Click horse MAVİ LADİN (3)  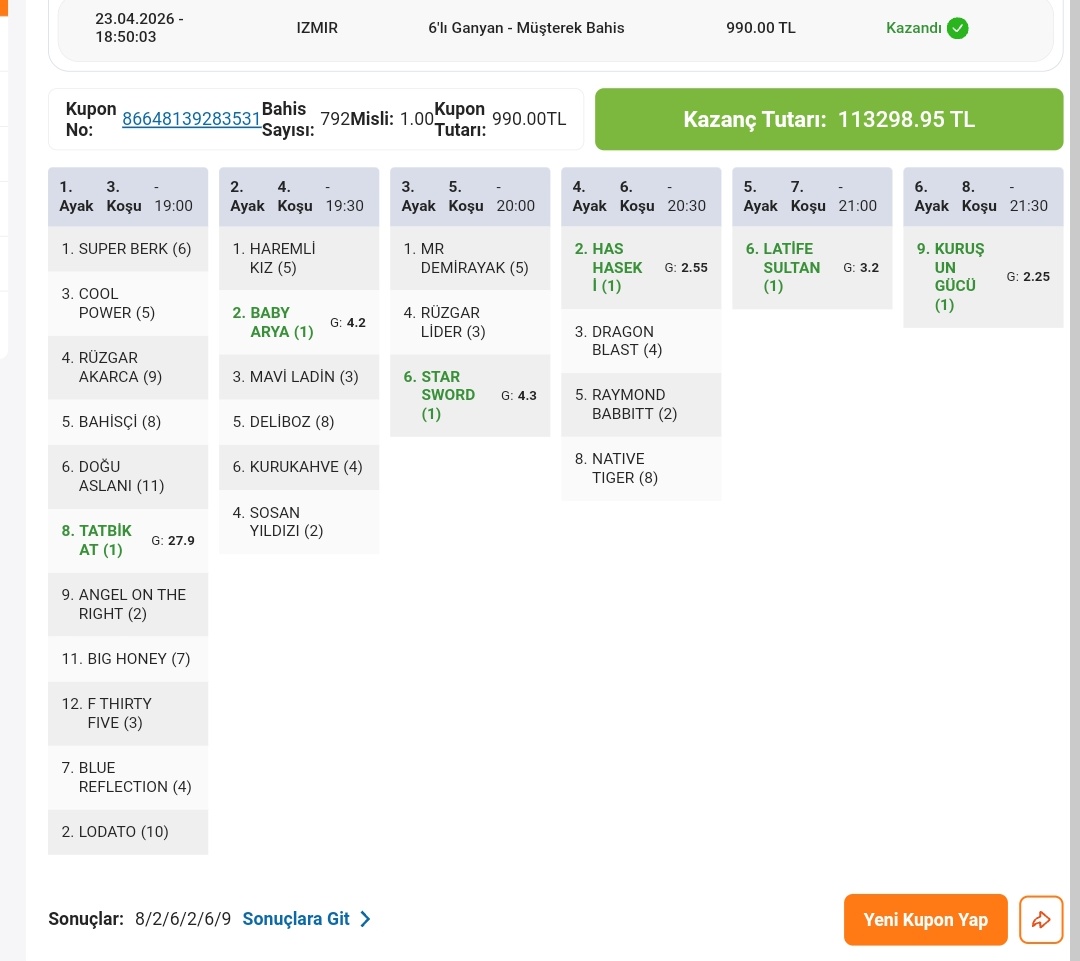point(299,377)
